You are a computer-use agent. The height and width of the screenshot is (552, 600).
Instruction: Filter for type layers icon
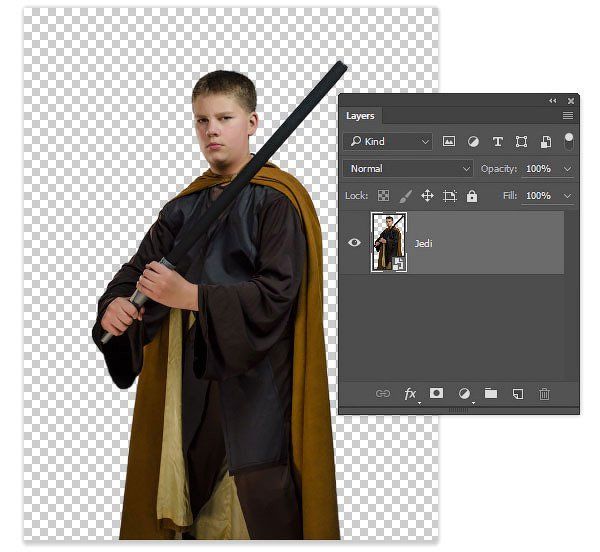click(x=497, y=142)
